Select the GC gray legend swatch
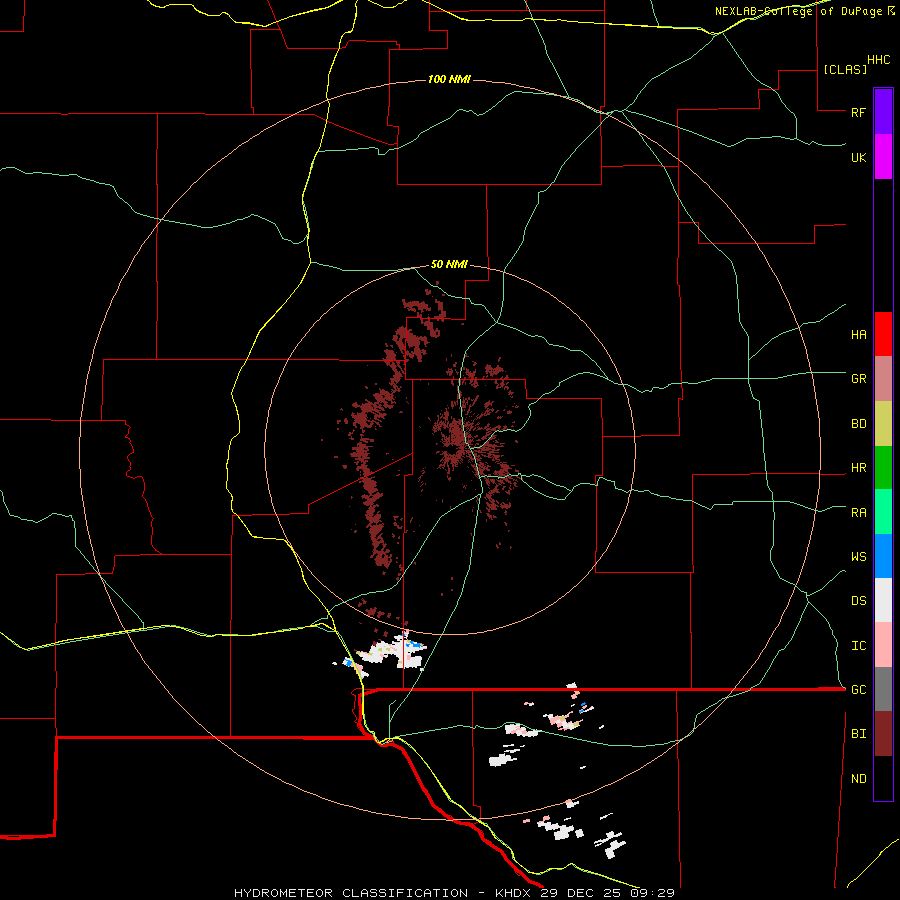Screen dimensions: 900x900 (883, 689)
